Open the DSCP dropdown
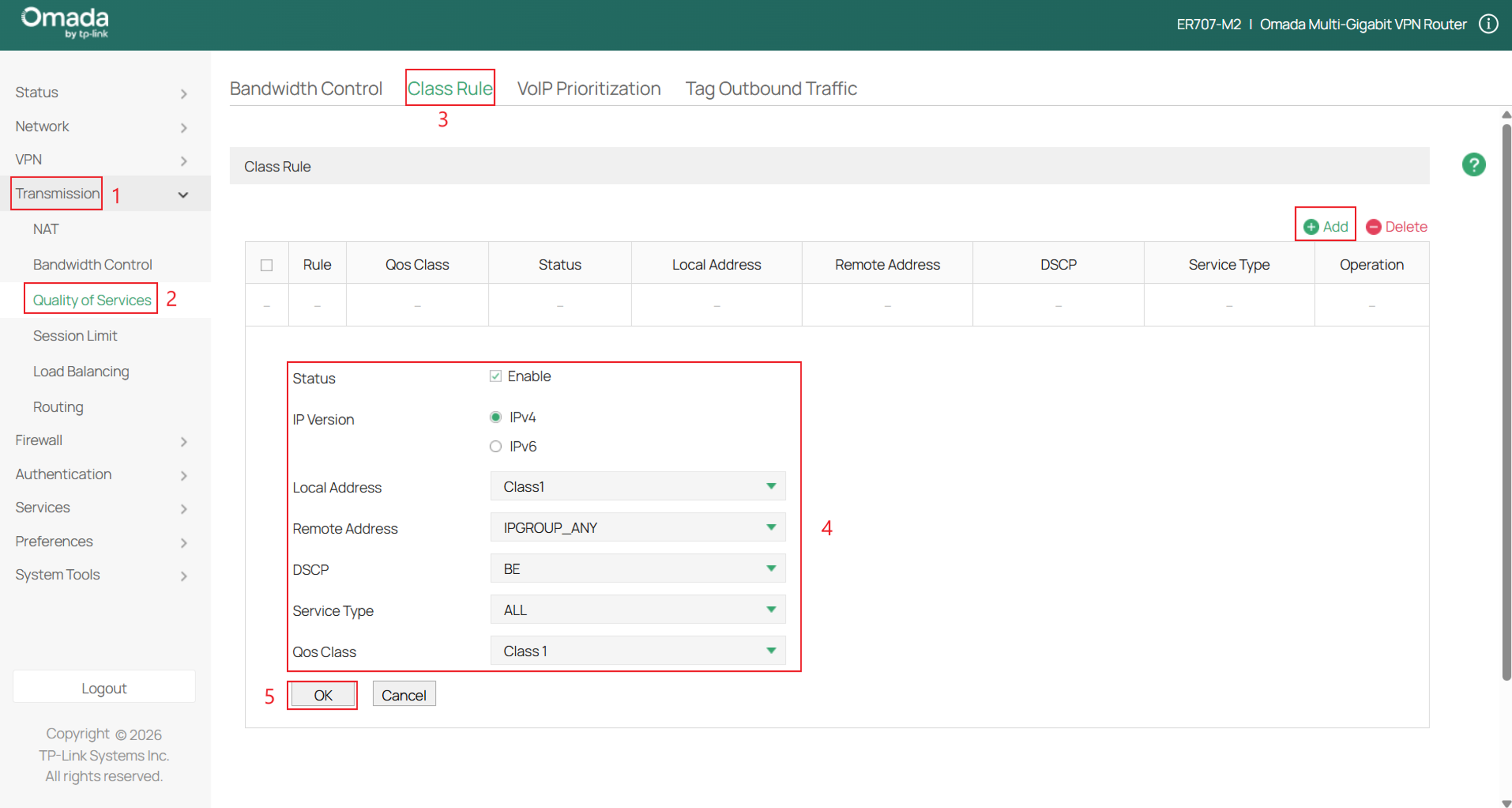The height and width of the screenshot is (808, 1512). pyautogui.click(x=638, y=568)
